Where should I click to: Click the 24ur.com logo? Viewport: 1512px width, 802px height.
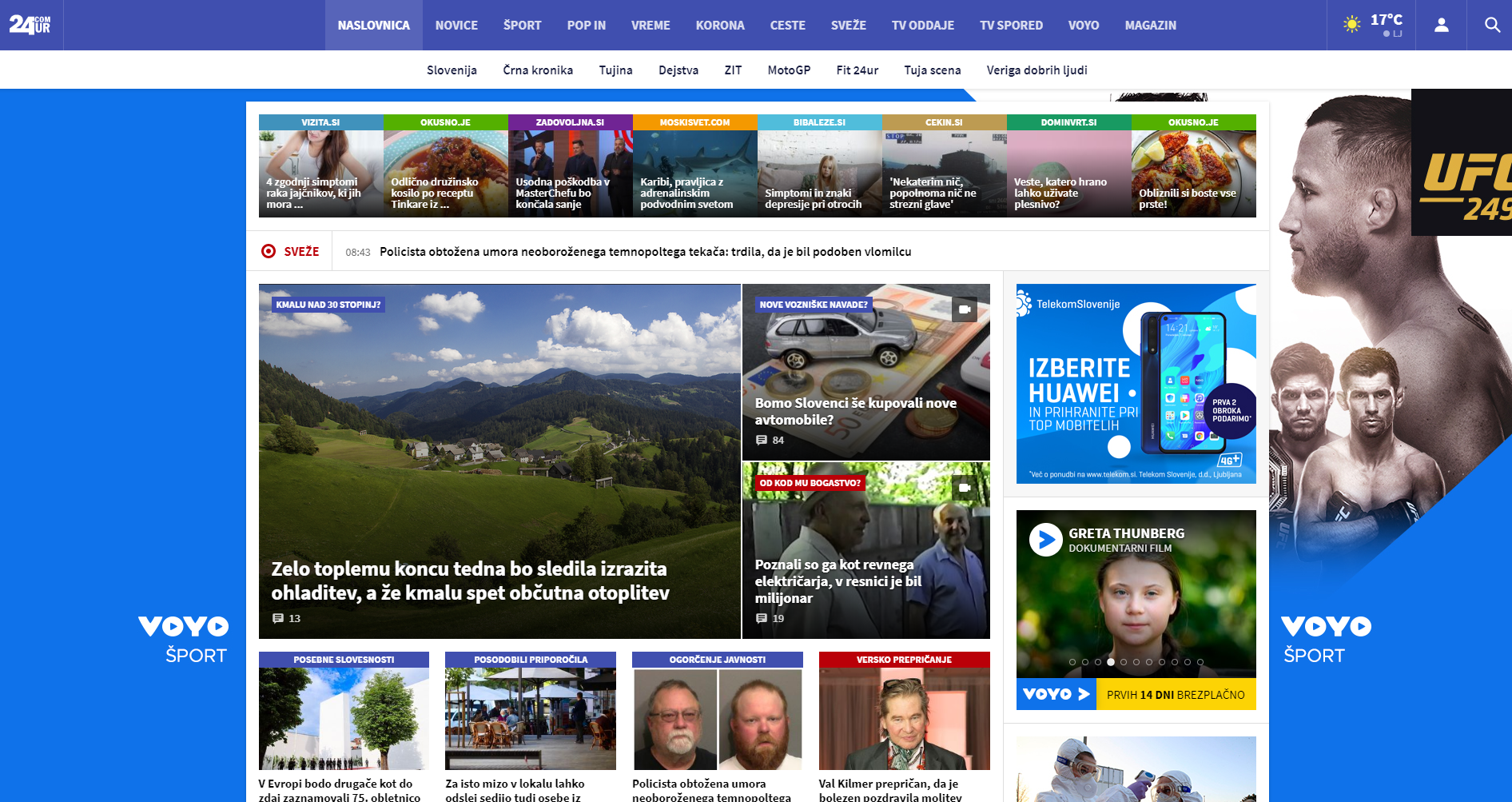tap(30, 25)
